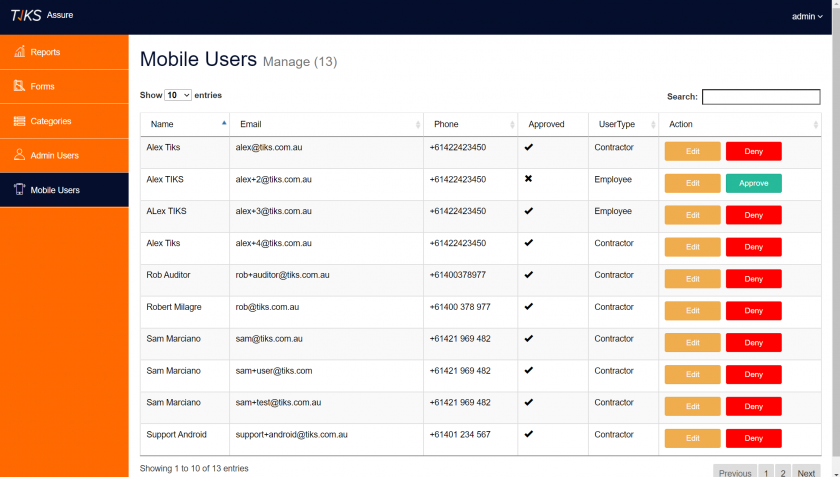Click the vertical page scrollbar
The width and height of the screenshot is (840, 477).
836,238
